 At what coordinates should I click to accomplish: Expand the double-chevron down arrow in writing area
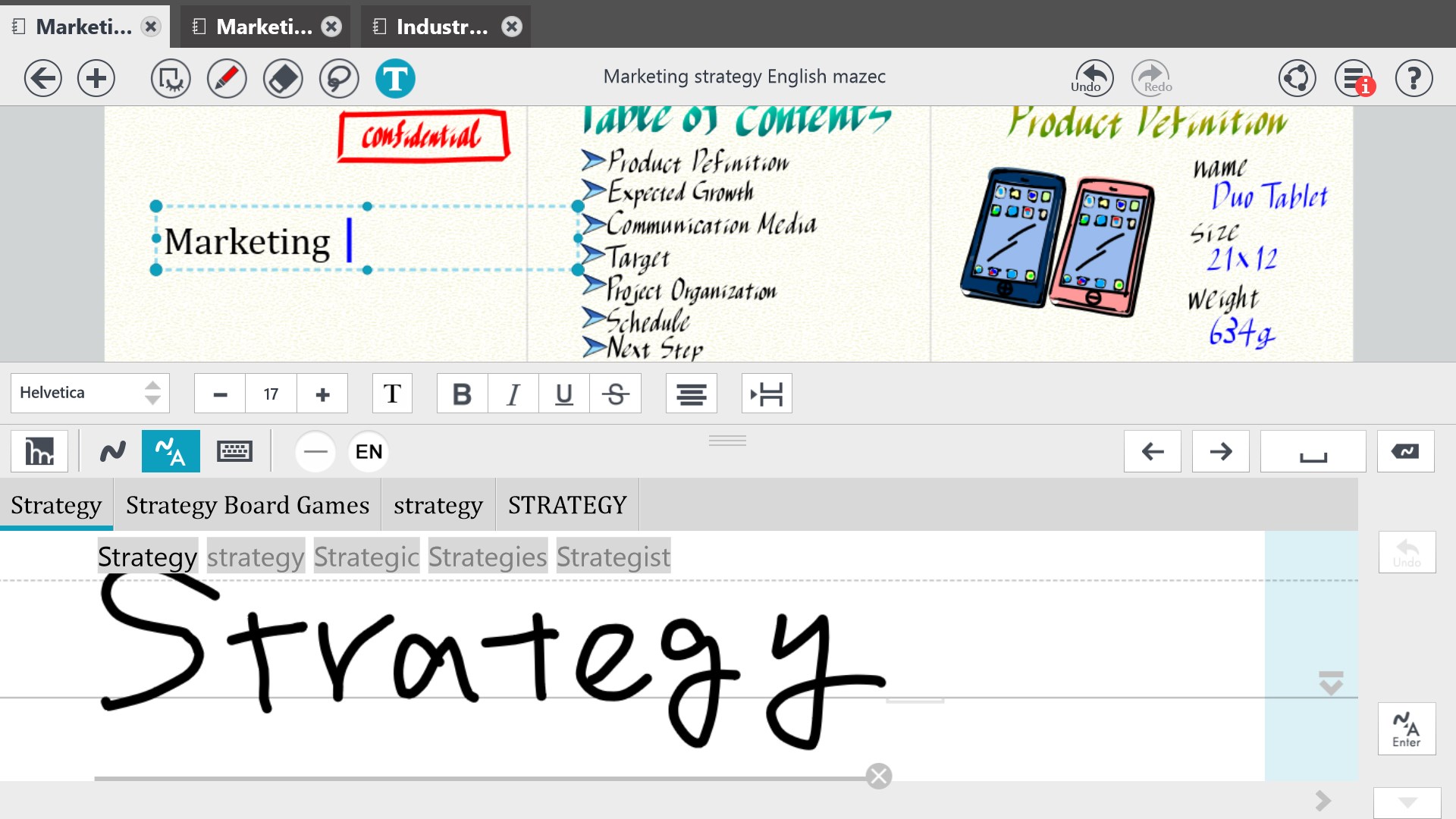point(1331,682)
